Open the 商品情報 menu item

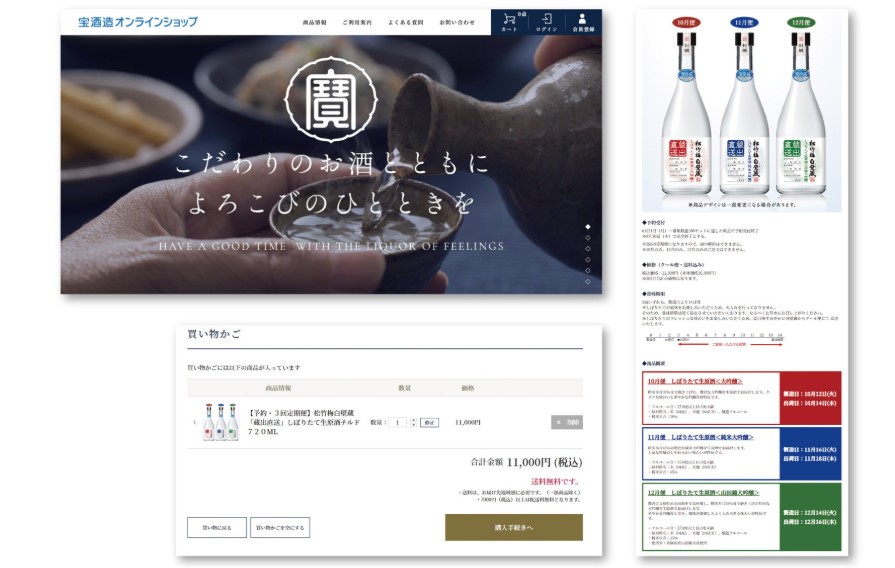[315, 22]
